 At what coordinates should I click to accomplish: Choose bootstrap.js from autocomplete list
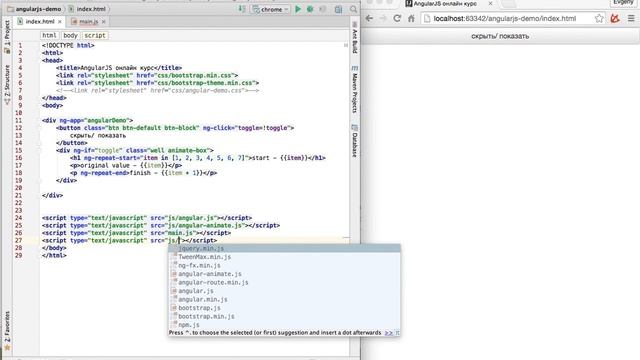[284, 308]
